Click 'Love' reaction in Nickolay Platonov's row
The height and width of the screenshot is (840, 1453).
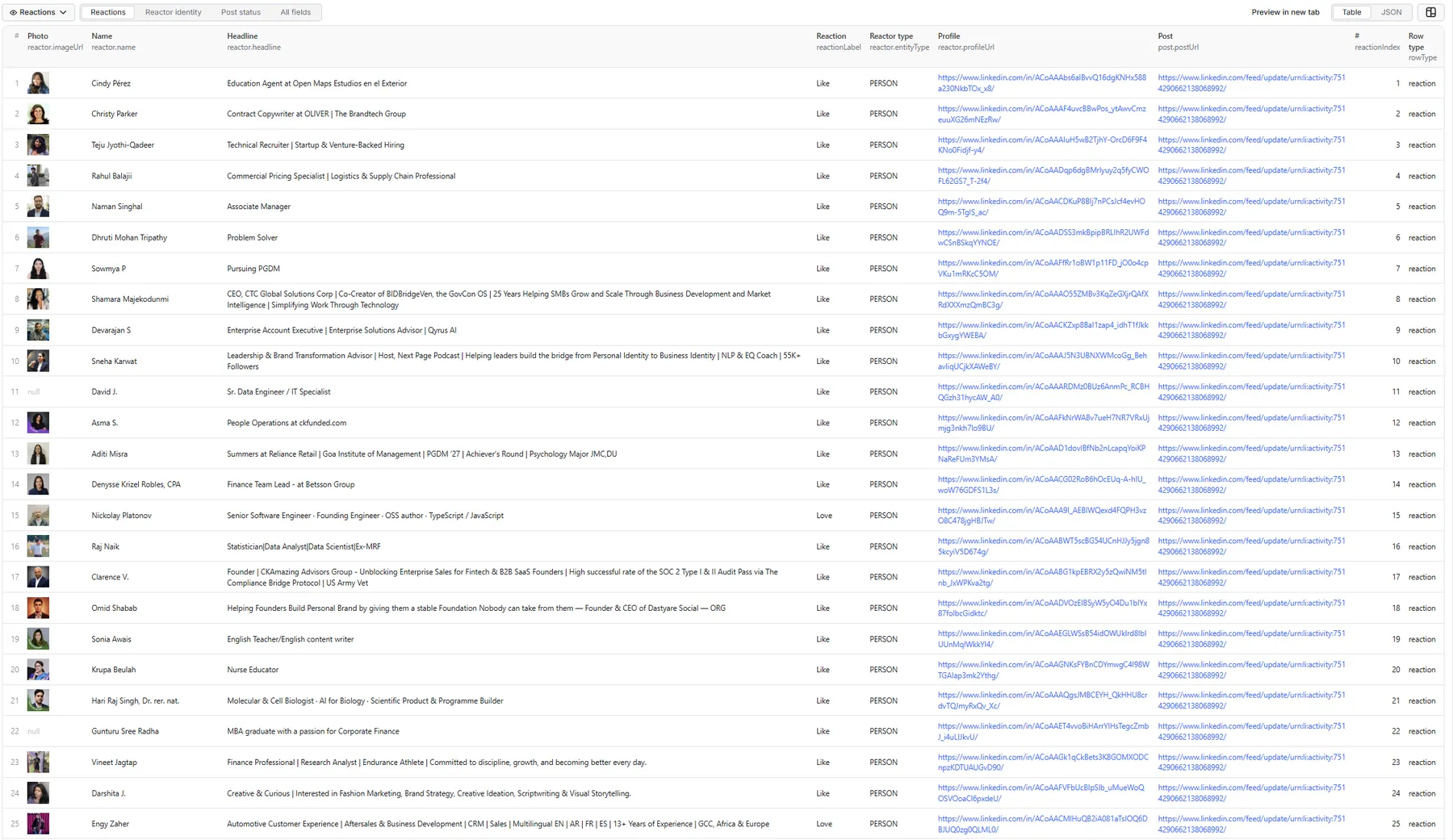click(824, 516)
